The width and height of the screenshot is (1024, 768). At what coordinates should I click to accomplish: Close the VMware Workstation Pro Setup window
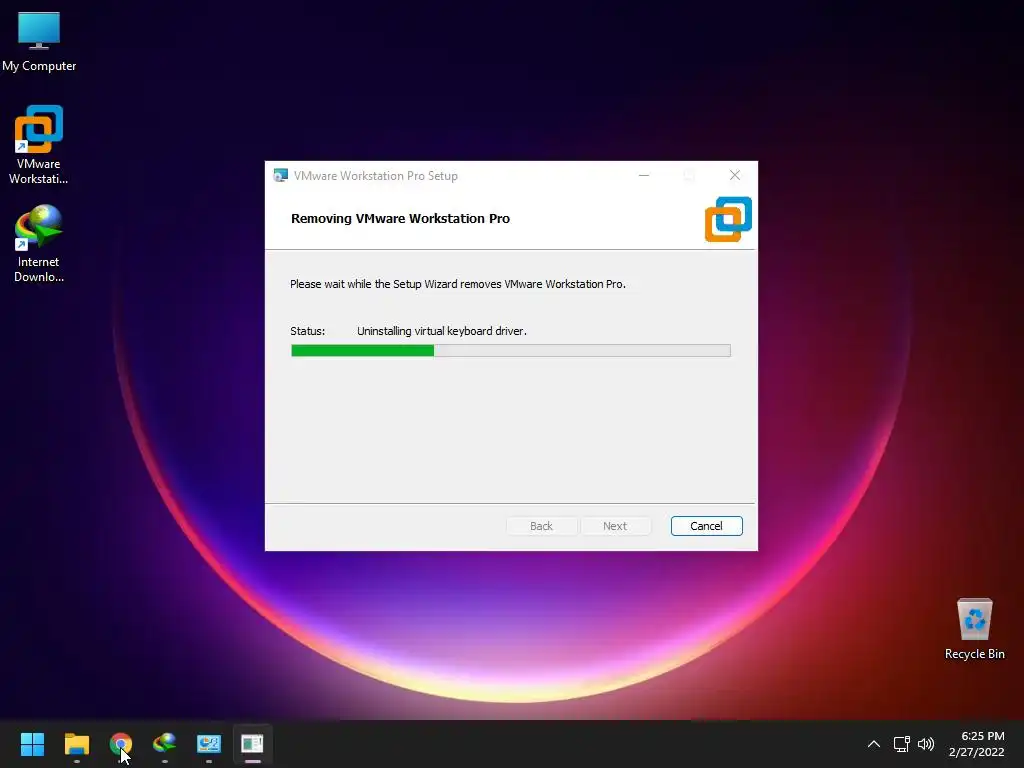(x=735, y=175)
